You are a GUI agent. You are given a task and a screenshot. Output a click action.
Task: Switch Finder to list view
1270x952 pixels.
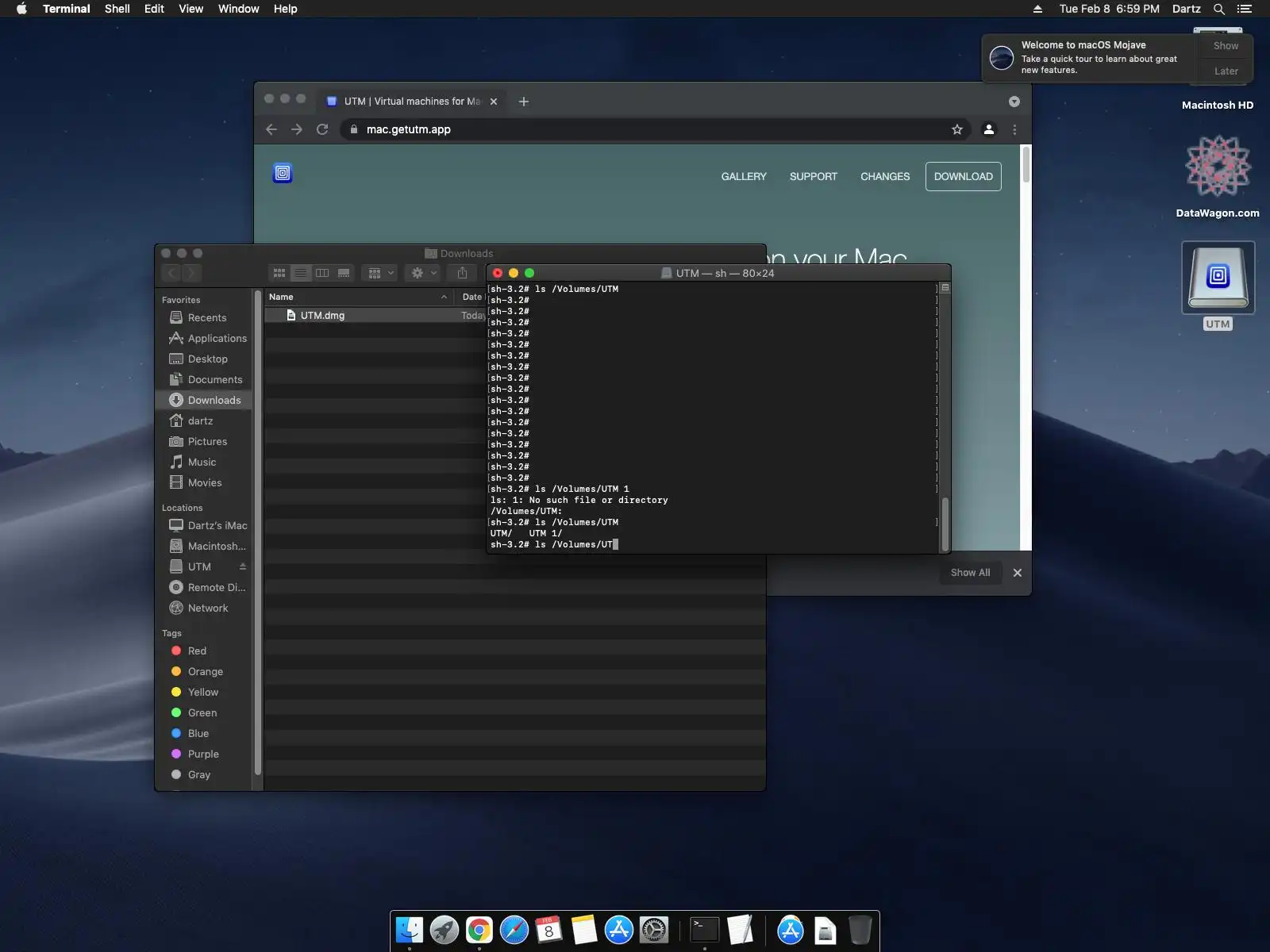pyautogui.click(x=301, y=273)
